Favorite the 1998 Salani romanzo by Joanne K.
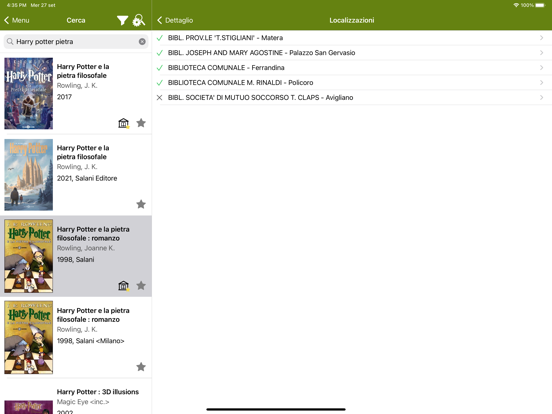Image resolution: width=552 pixels, height=414 pixels. point(141,286)
